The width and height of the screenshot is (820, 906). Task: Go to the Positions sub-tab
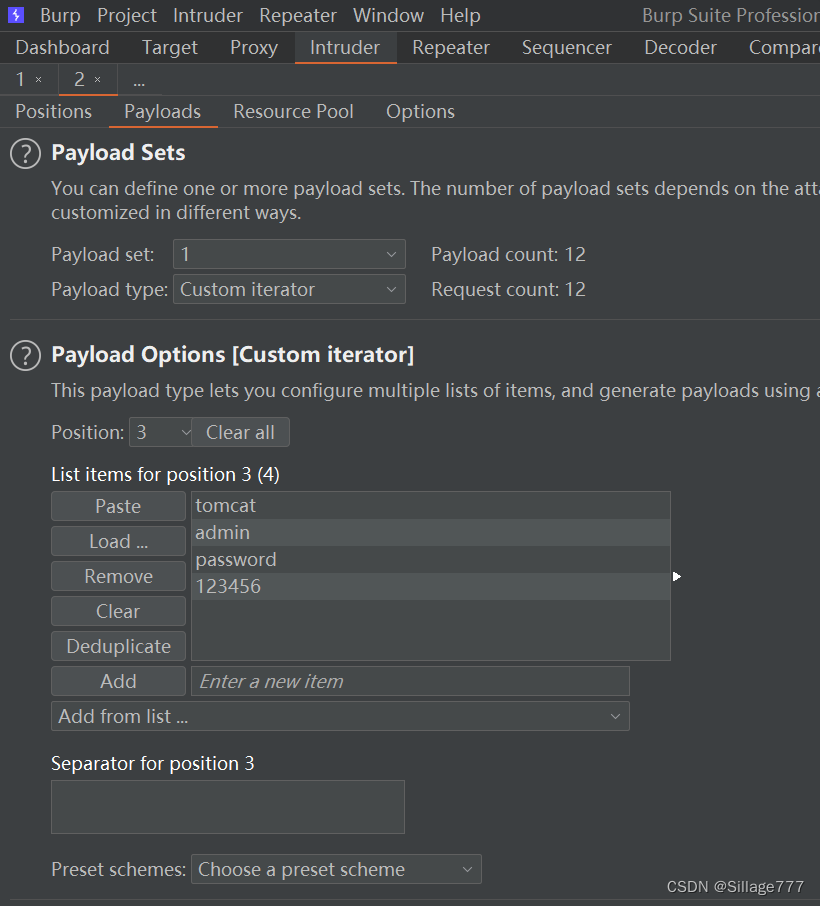point(54,112)
